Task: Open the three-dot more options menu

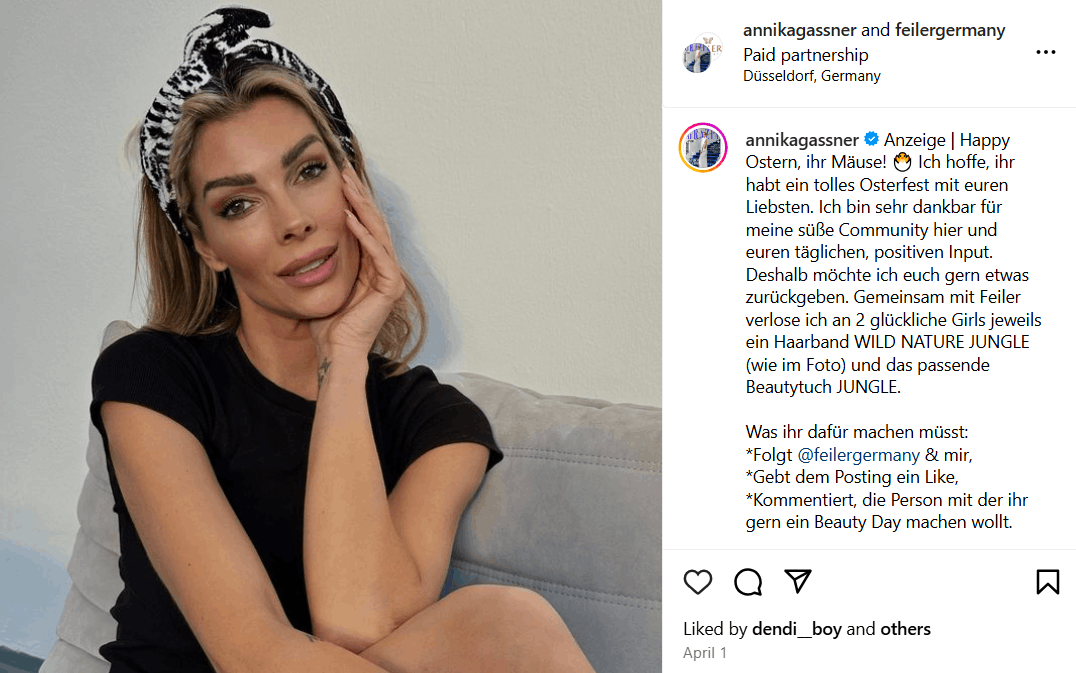Action: [1046, 52]
